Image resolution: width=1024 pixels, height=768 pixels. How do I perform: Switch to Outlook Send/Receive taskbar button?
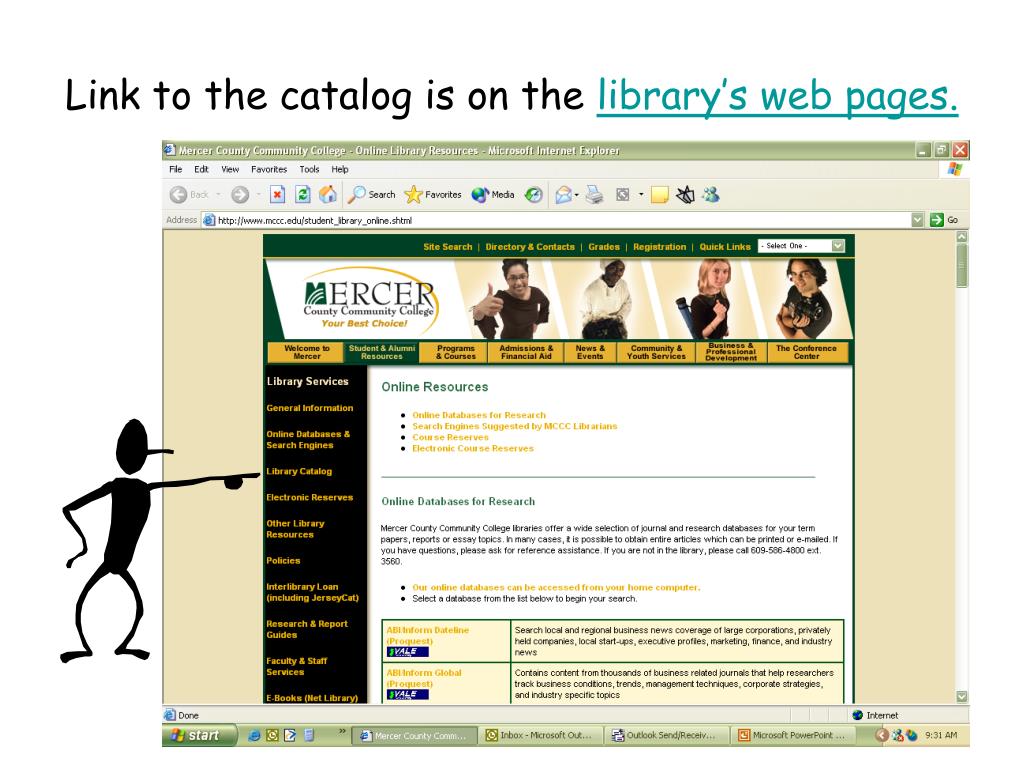tap(667, 735)
